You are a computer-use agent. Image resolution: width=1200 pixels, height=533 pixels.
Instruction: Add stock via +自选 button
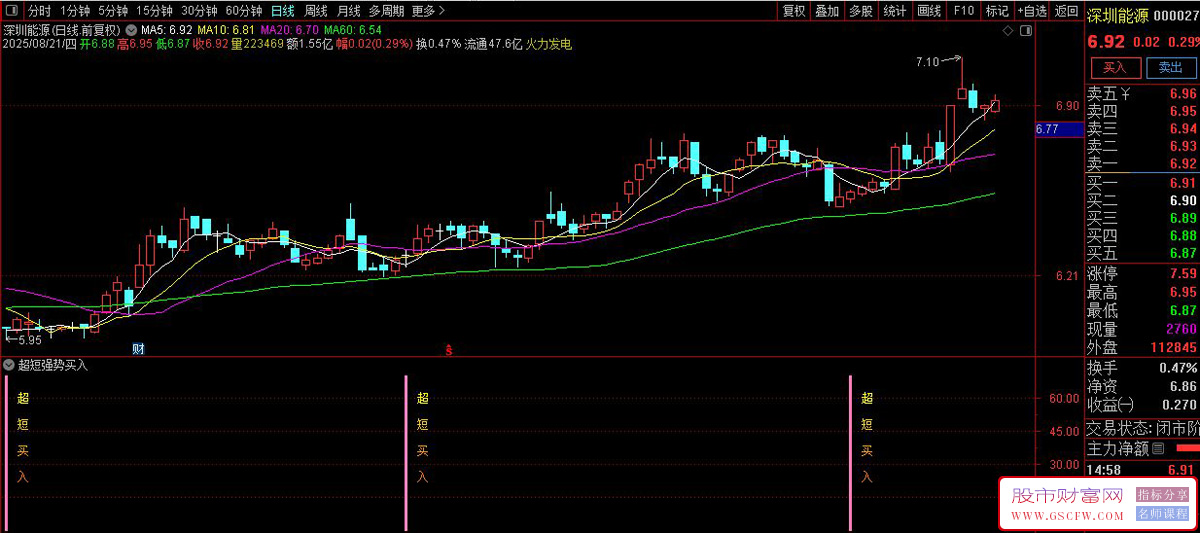coord(1032,11)
